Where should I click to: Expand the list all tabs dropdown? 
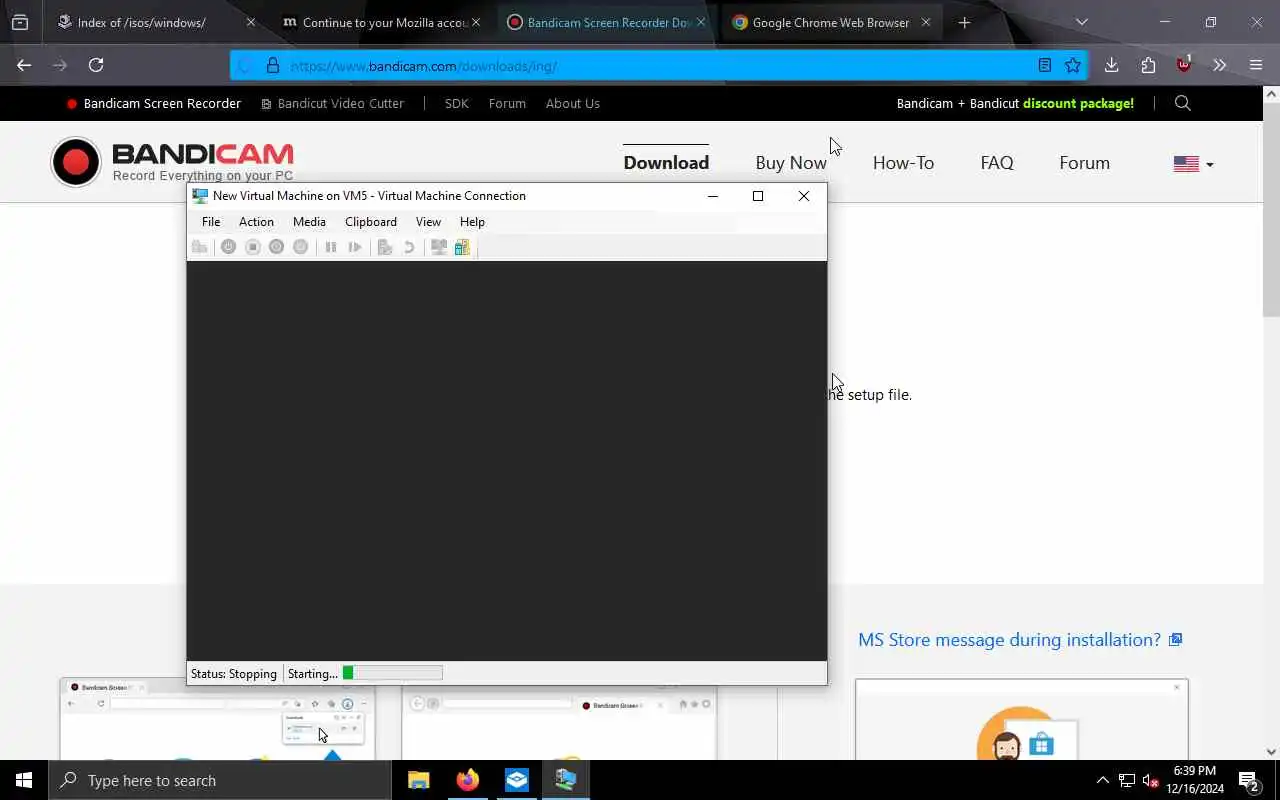pyautogui.click(x=1081, y=22)
